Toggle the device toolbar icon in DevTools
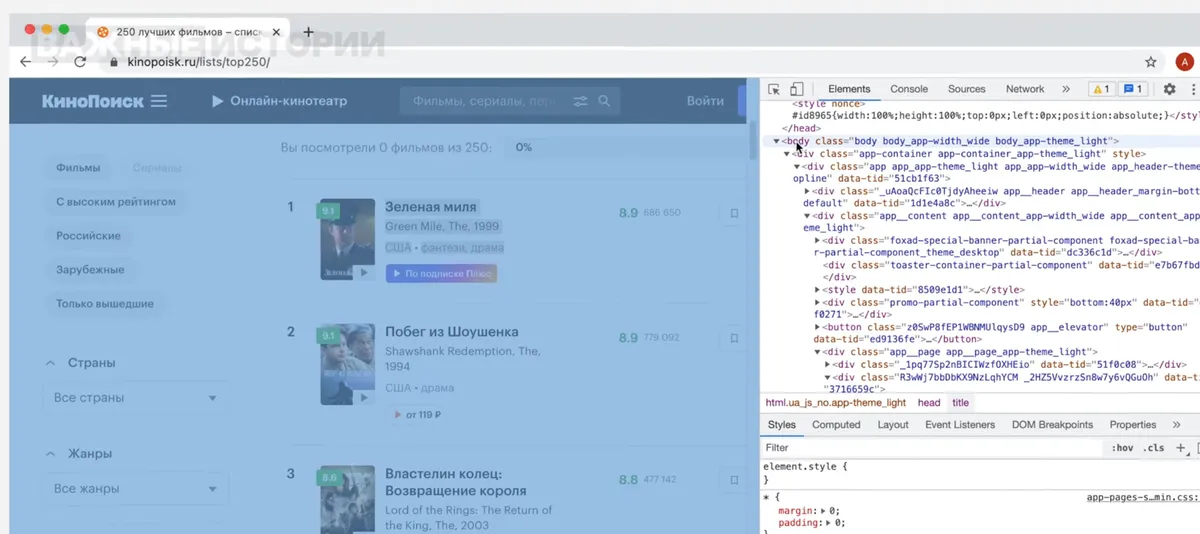Image resolution: width=1200 pixels, height=534 pixels. coord(797,89)
